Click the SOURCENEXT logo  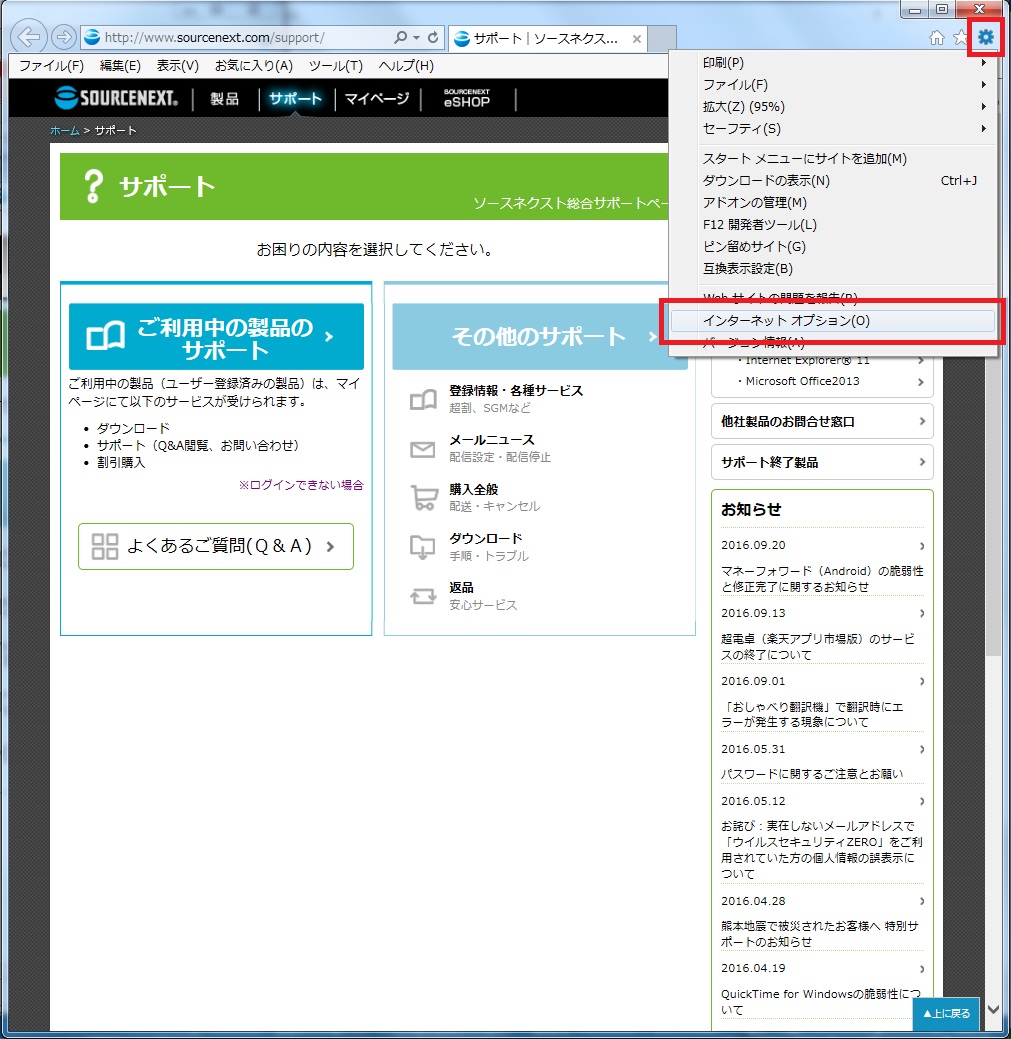point(116,98)
